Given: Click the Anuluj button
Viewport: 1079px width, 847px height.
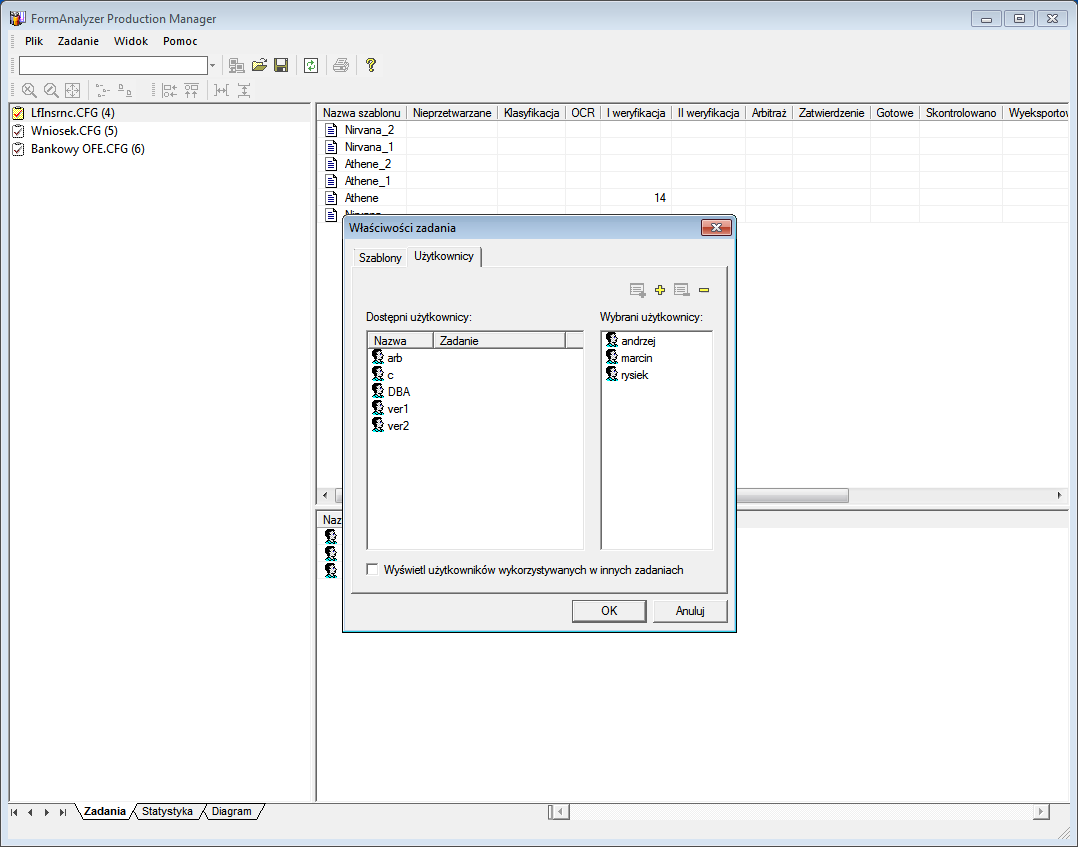Looking at the screenshot, I should tap(690, 611).
